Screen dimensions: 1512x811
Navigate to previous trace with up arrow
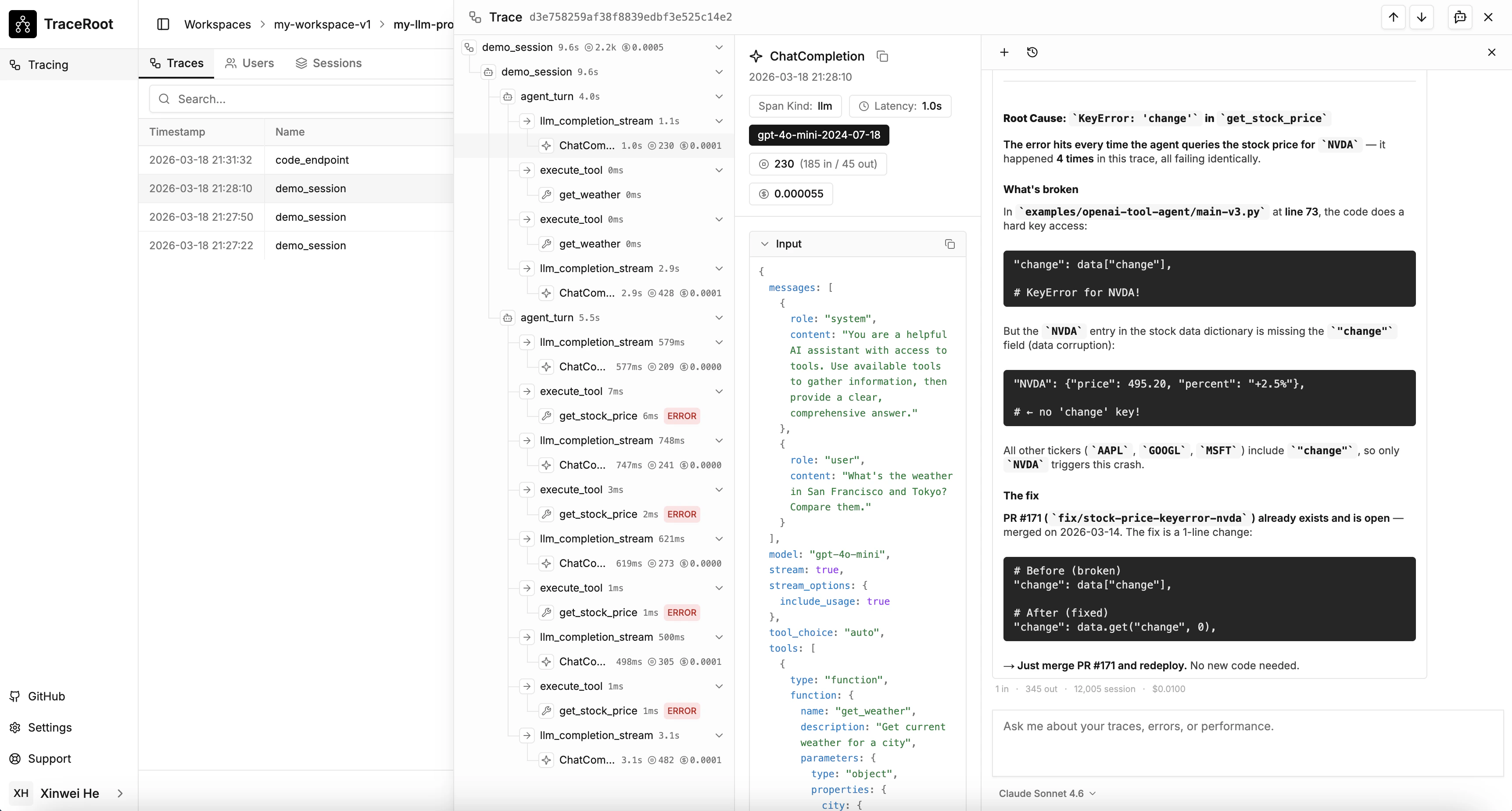1393,17
